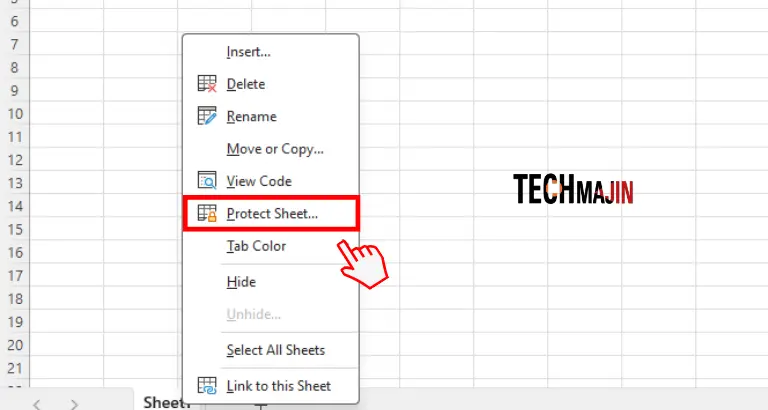Select row 15 header
The height and width of the screenshot is (410, 768).
[x=15, y=230]
